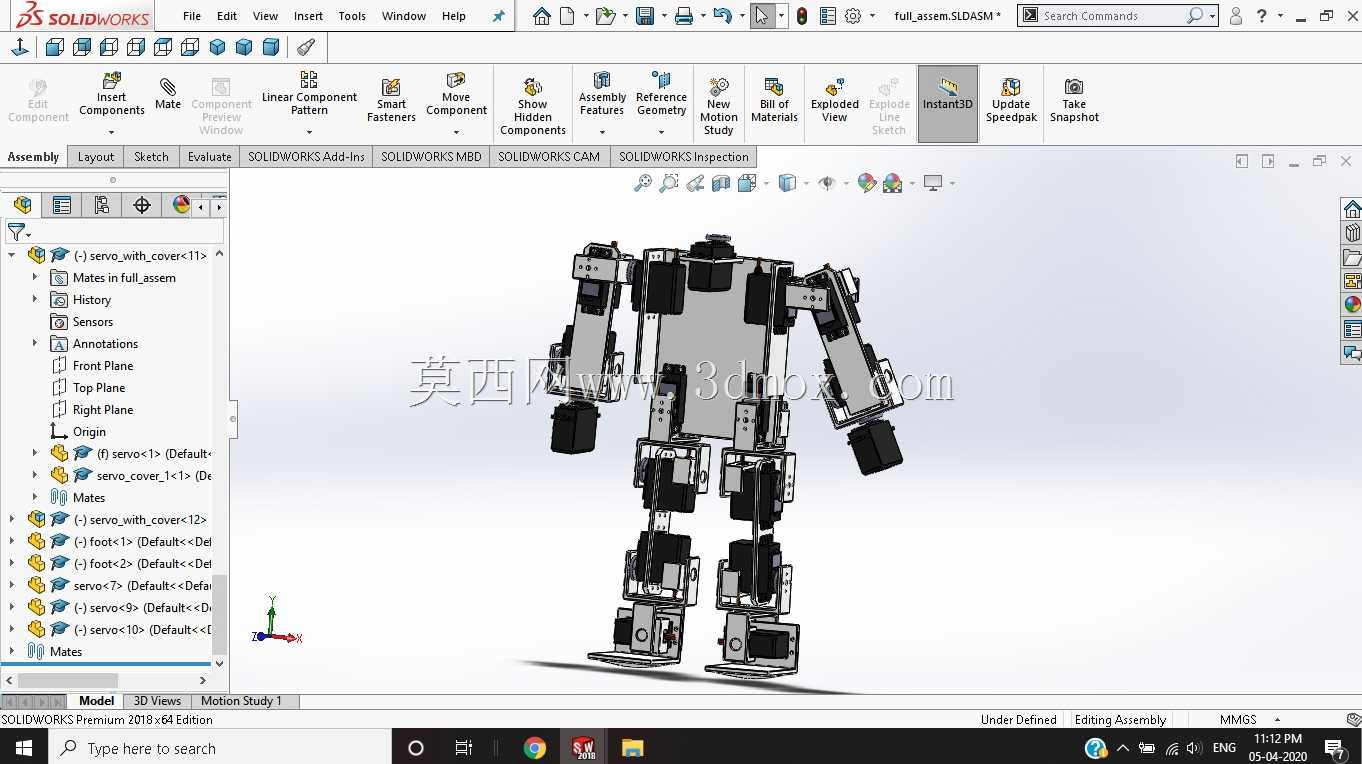The width and height of the screenshot is (1362, 764).
Task: Open the DimXpertManager crosshair tab
Action: click(x=142, y=205)
